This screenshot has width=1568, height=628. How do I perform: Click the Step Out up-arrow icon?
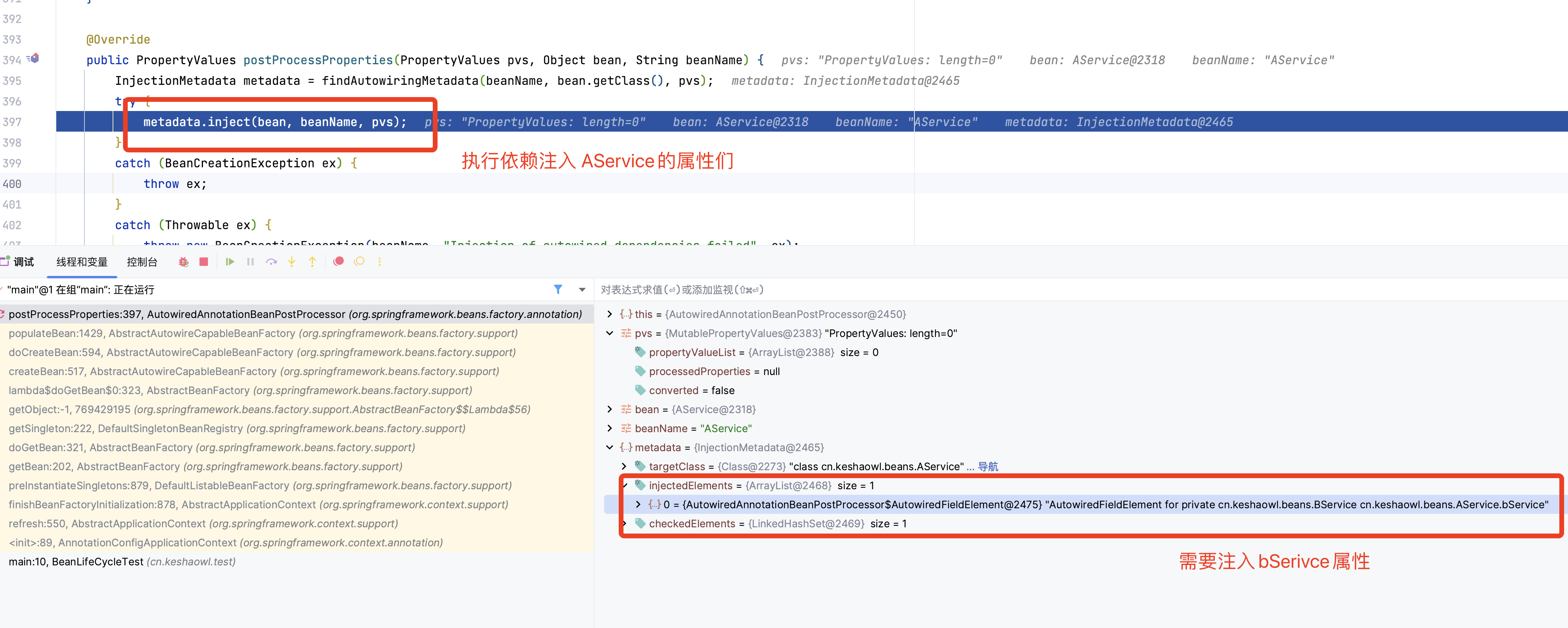(312, 262)
